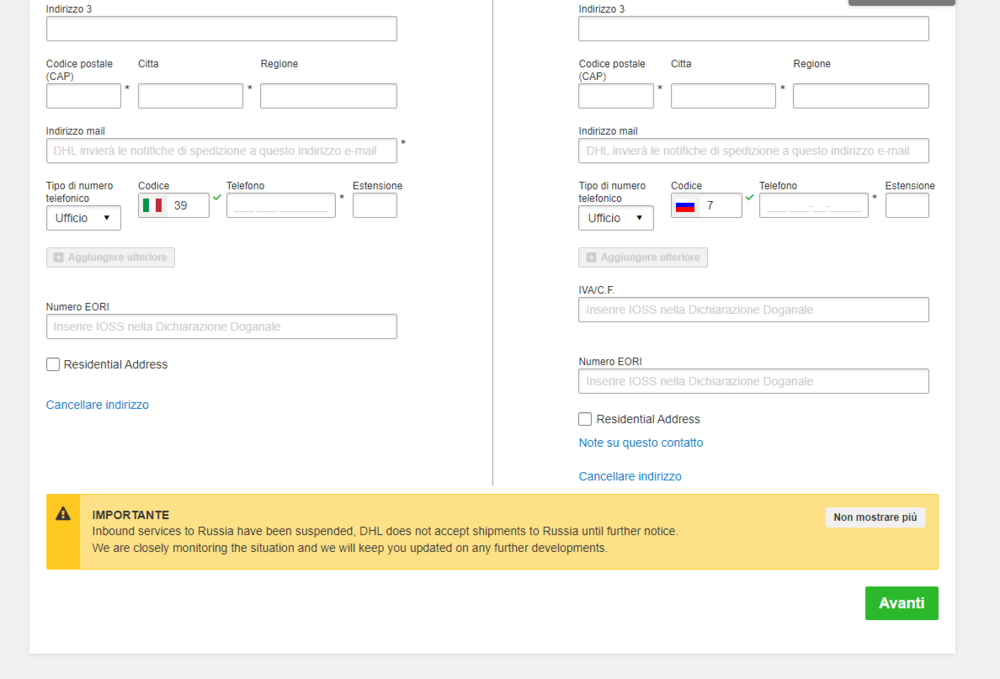Open right Ufficio phone type dropdown

tap(615, 218)
